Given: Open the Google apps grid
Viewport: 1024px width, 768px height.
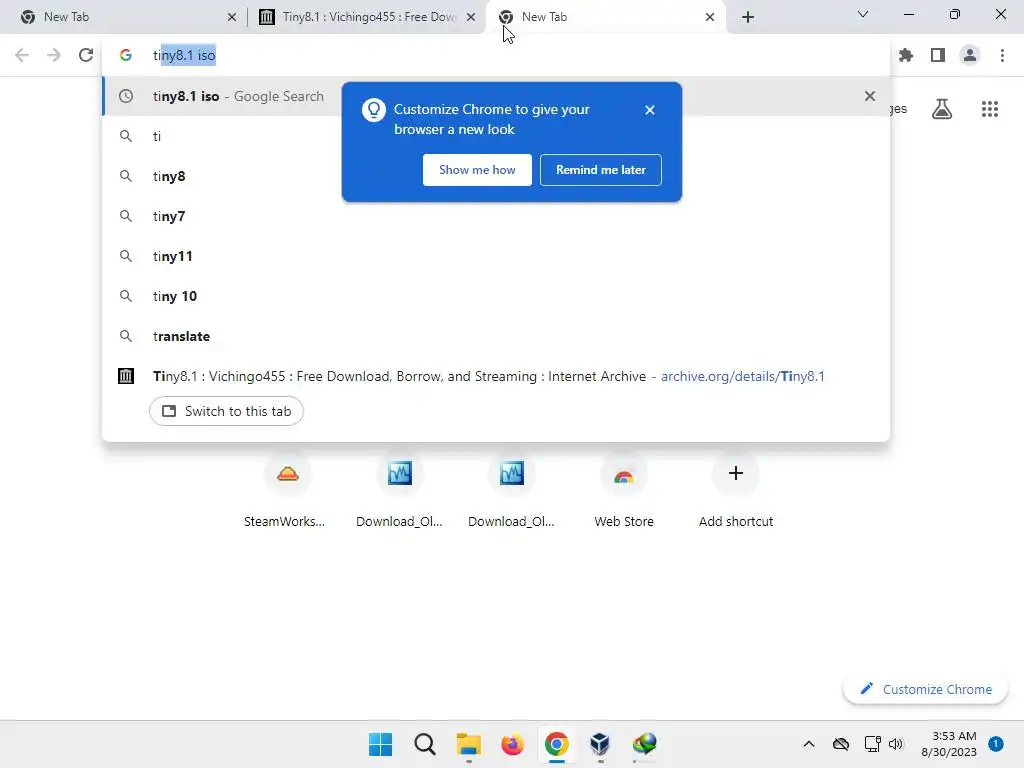Looking at the screenshot, I should [990, 109].
